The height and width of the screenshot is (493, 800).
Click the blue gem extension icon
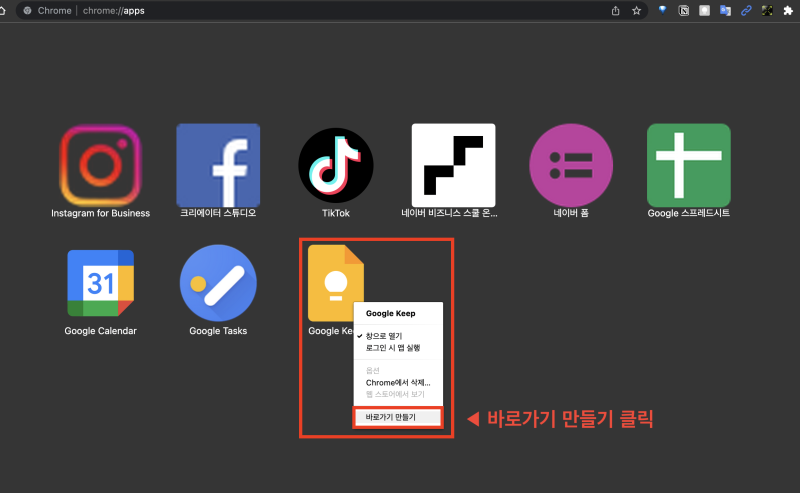point(662,10)
